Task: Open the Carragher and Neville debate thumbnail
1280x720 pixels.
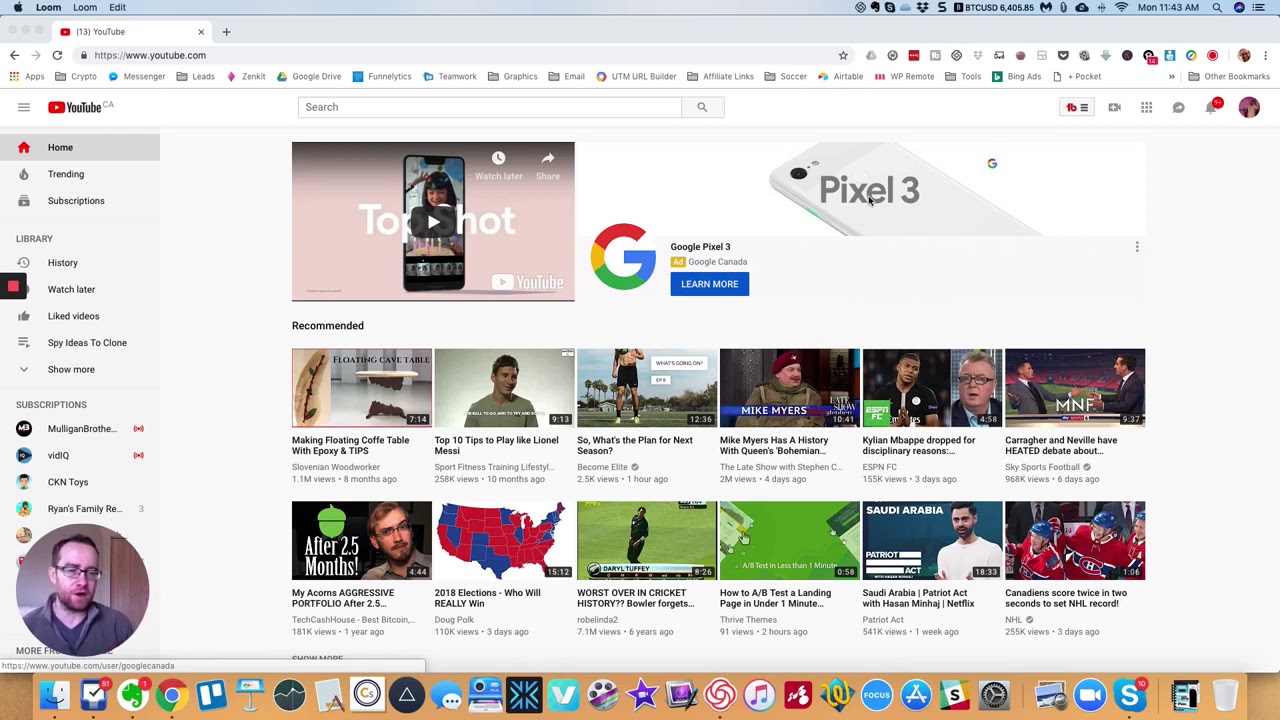Action: point(1075,388)
